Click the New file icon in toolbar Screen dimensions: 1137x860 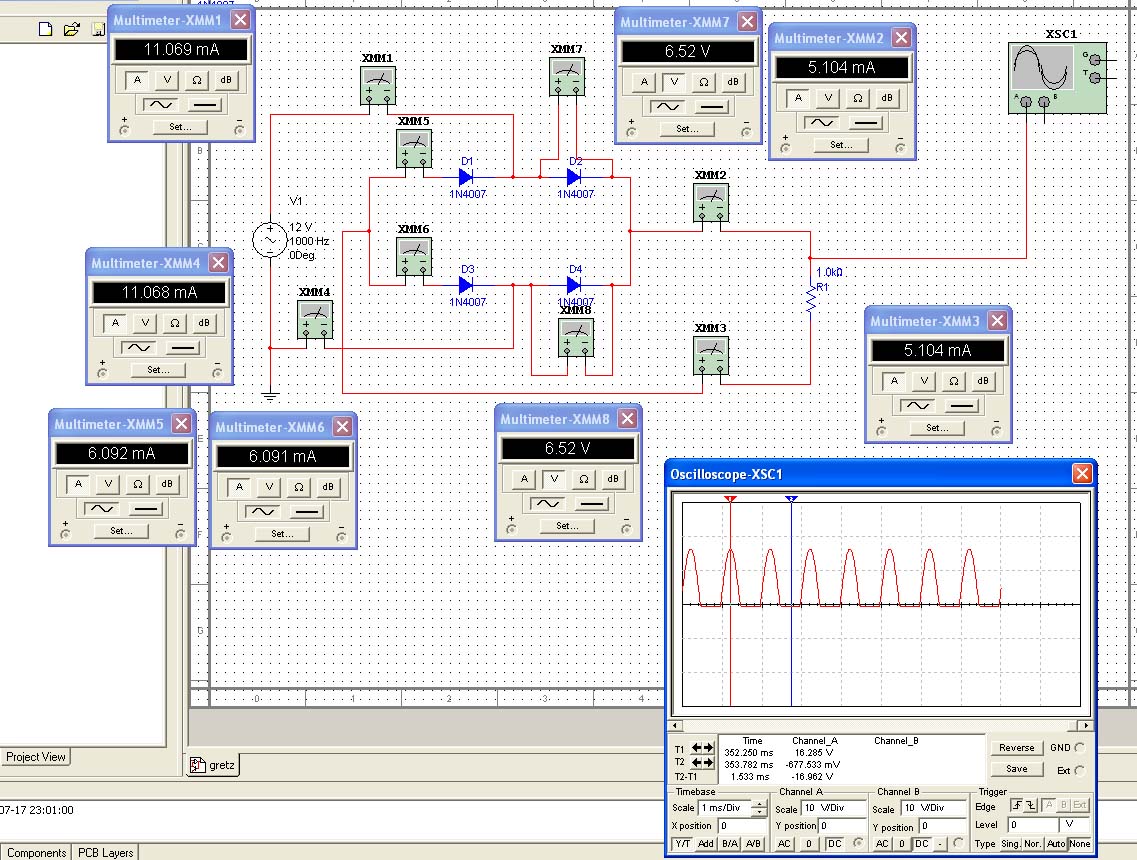pyautogui.click(x=45, y=29)
